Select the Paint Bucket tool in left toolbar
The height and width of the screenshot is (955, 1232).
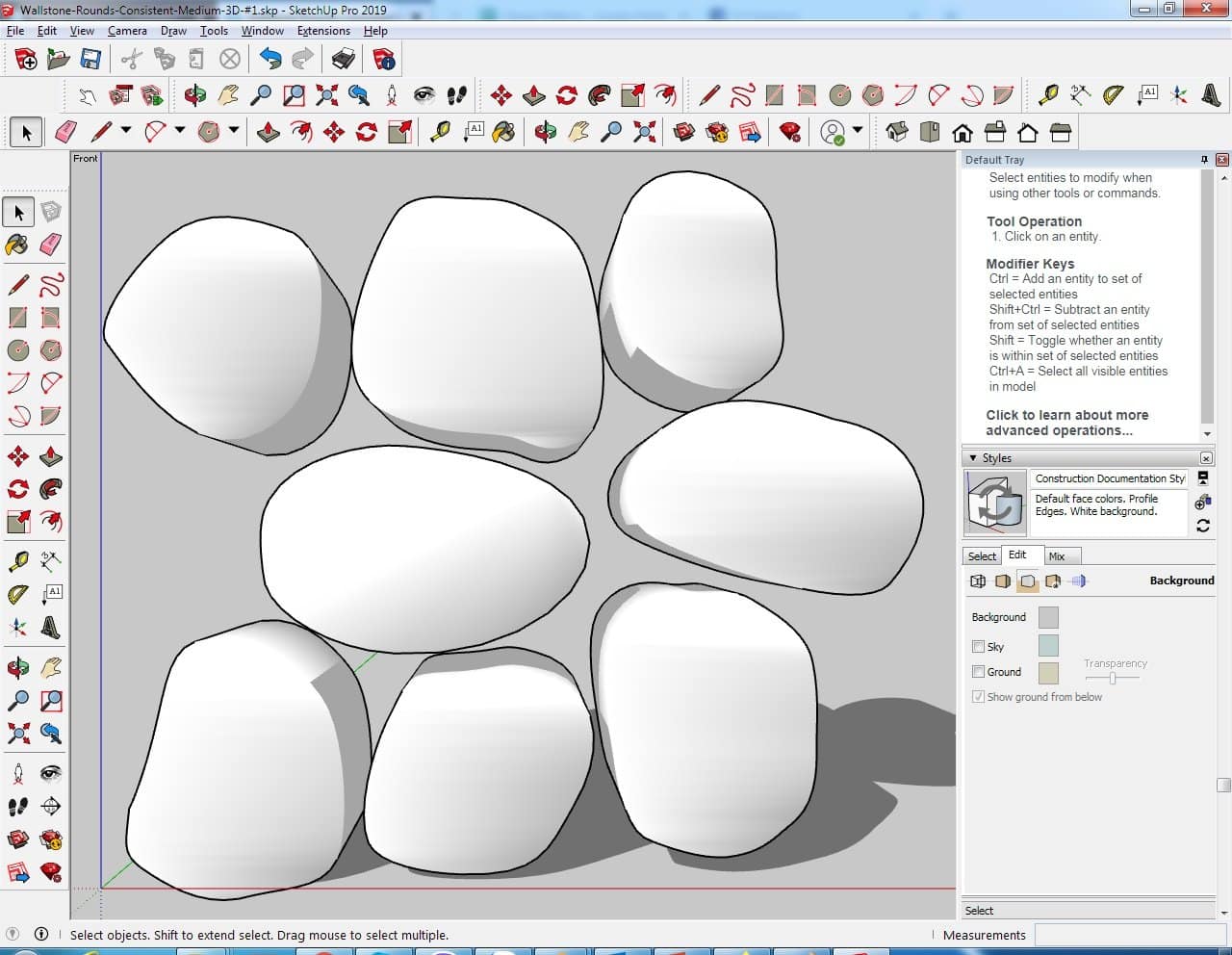pos(18,245)
